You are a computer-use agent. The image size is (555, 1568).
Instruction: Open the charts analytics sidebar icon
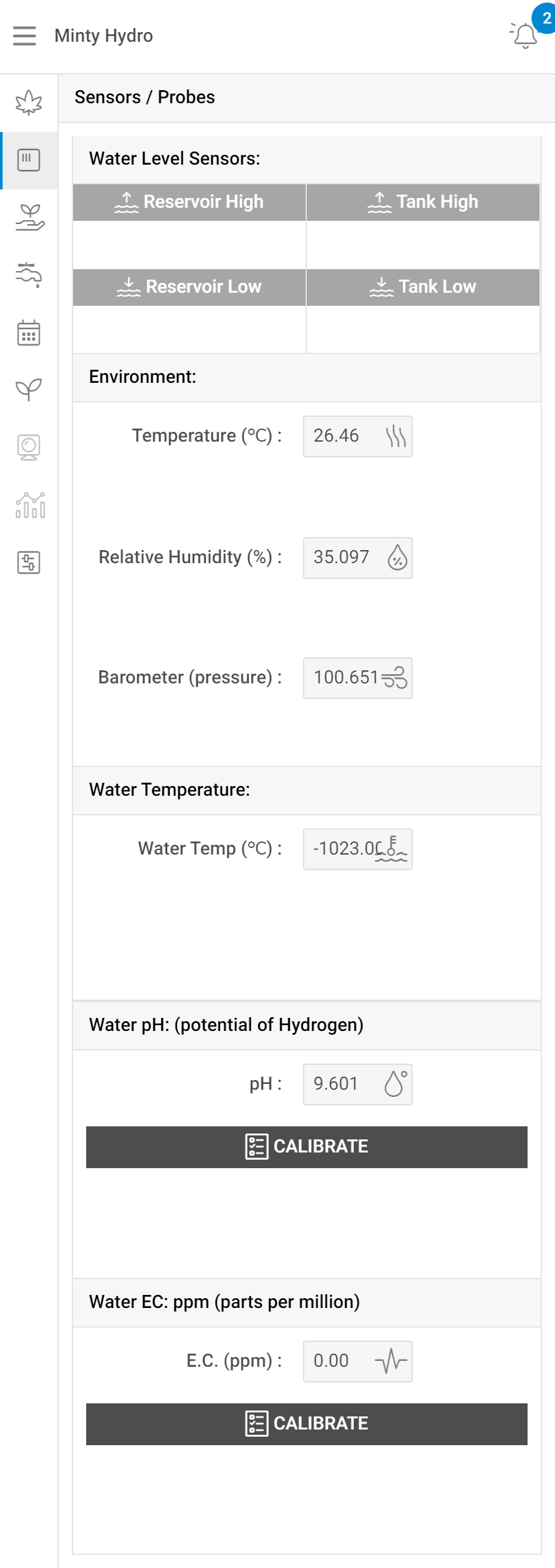[29, 505]
